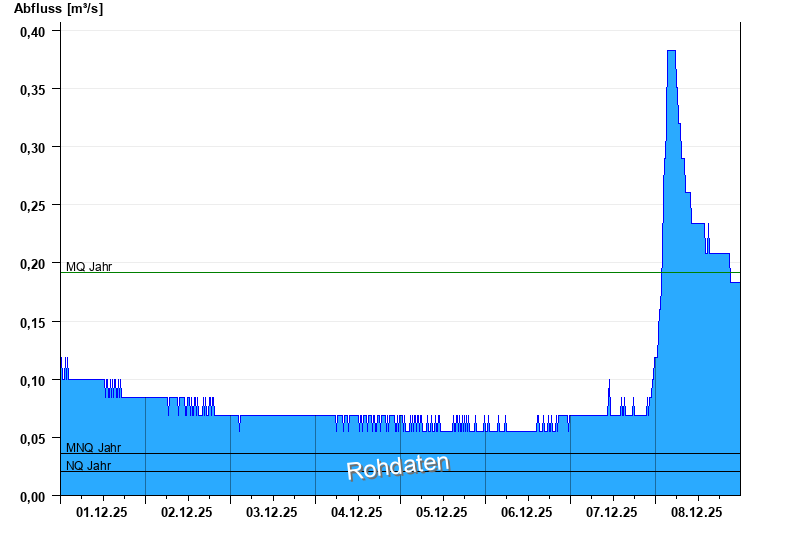Viewport: 800px width, 550px height.
Task: Select the 04.12.25 date label
Action: coord(357,512)
